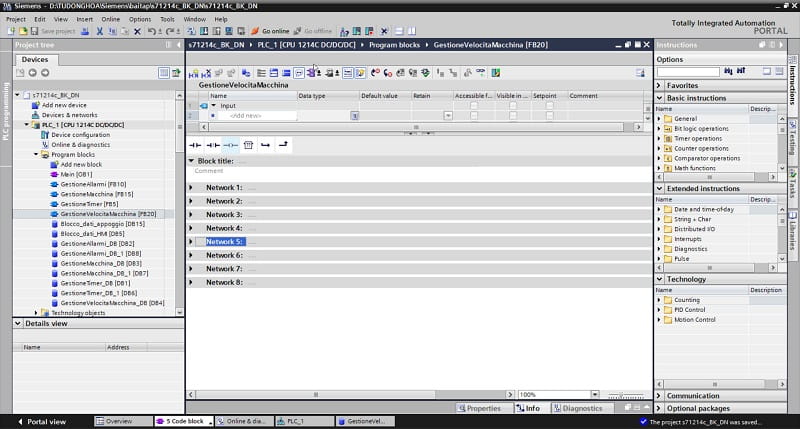Open GestioneAllarmi [FB10] block
This screenshot has width=800, height=429.
click(93, 185)
